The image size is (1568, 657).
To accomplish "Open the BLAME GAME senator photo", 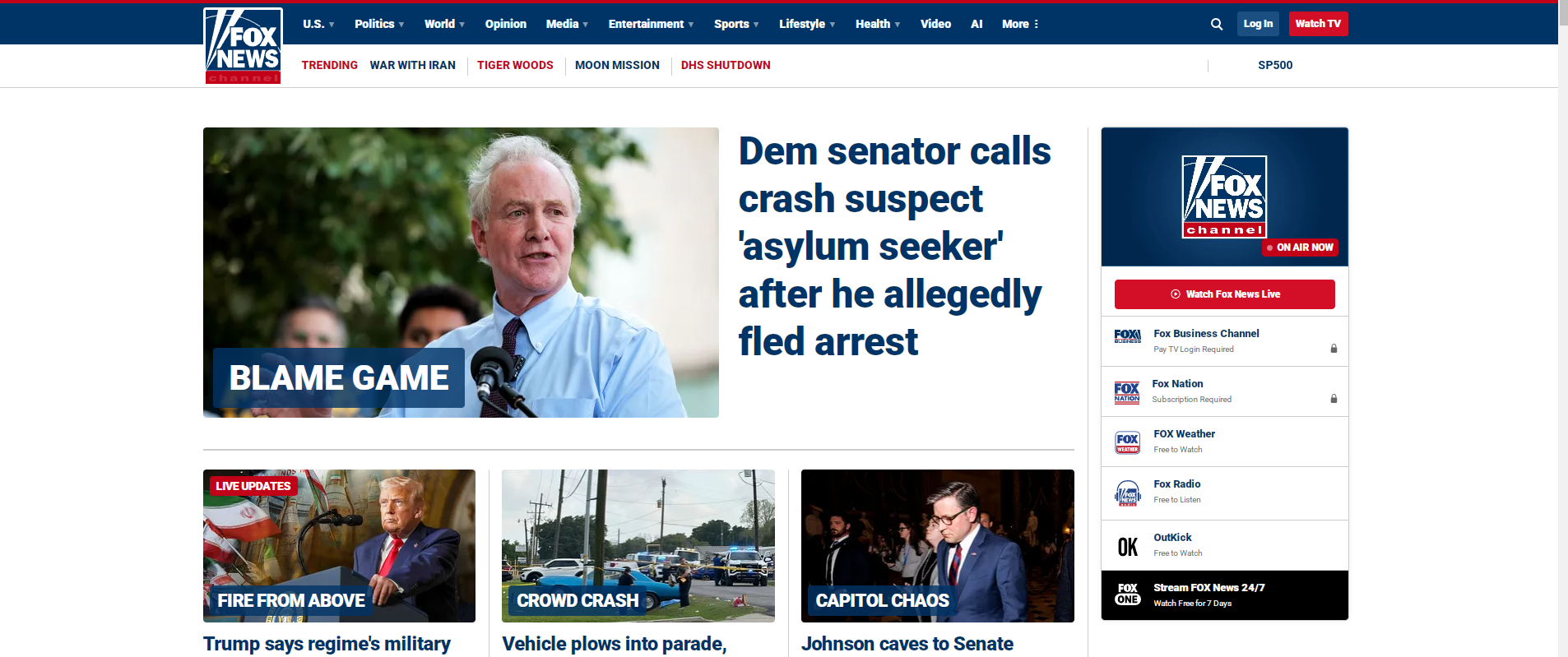I will pyautogui.click(x=461, y=272).
